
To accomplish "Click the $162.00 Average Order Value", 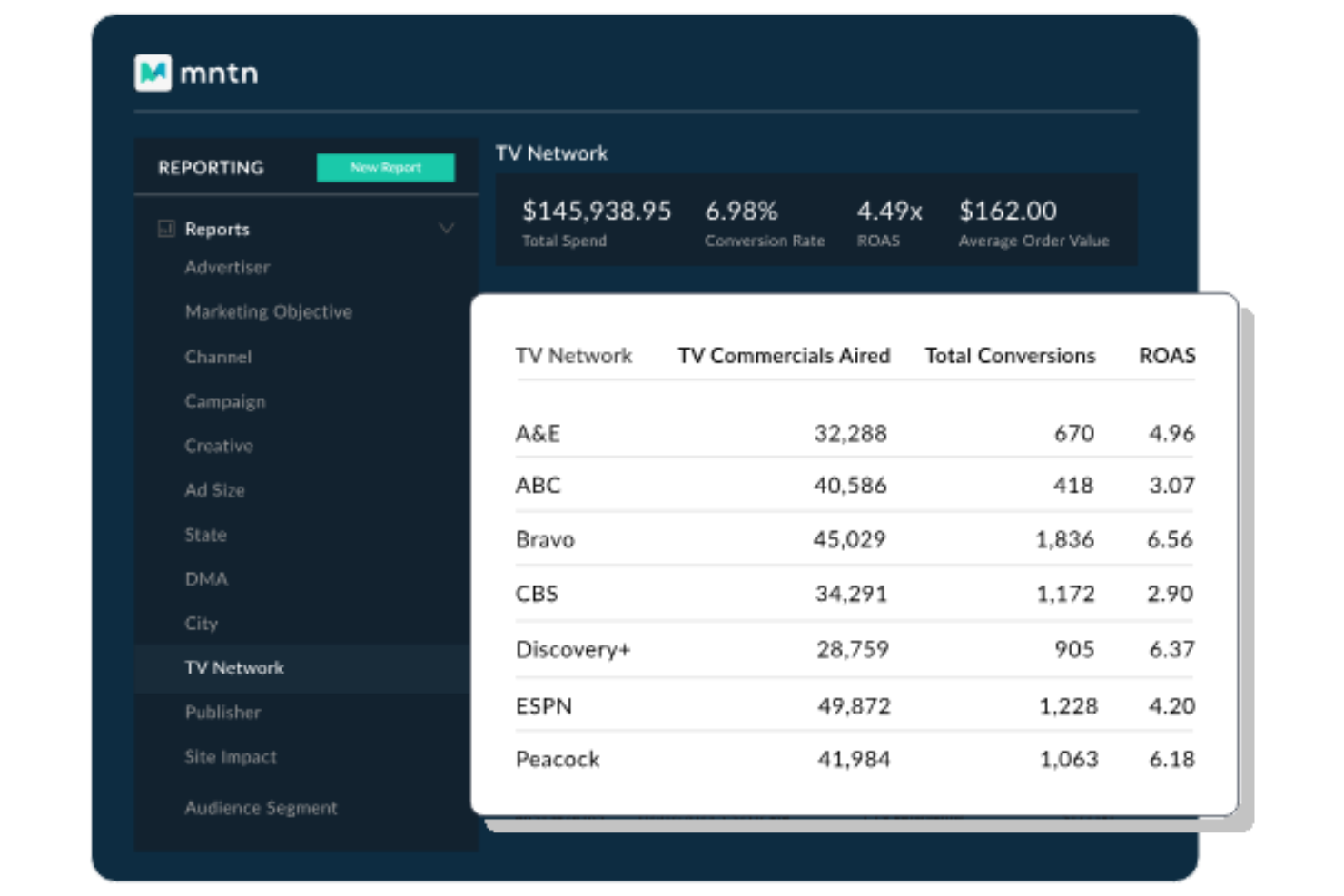I will point(1007,212).
